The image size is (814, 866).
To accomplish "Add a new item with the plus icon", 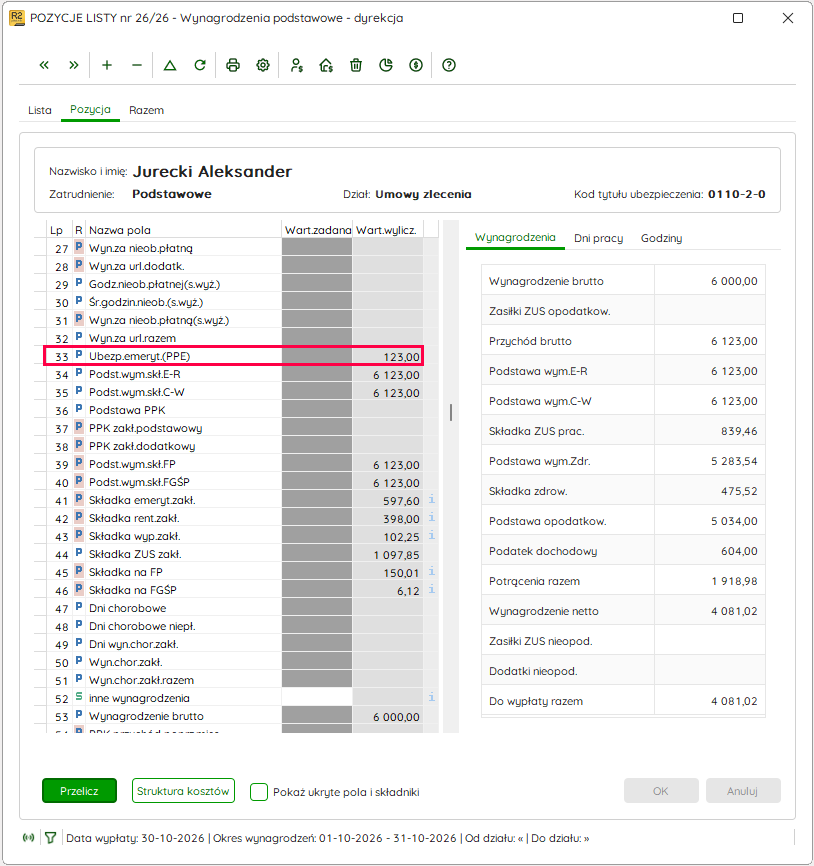I will [107, 65].
